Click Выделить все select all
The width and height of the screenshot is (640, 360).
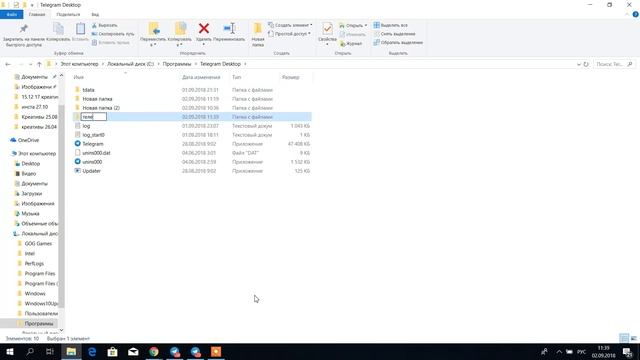(390, 25)
